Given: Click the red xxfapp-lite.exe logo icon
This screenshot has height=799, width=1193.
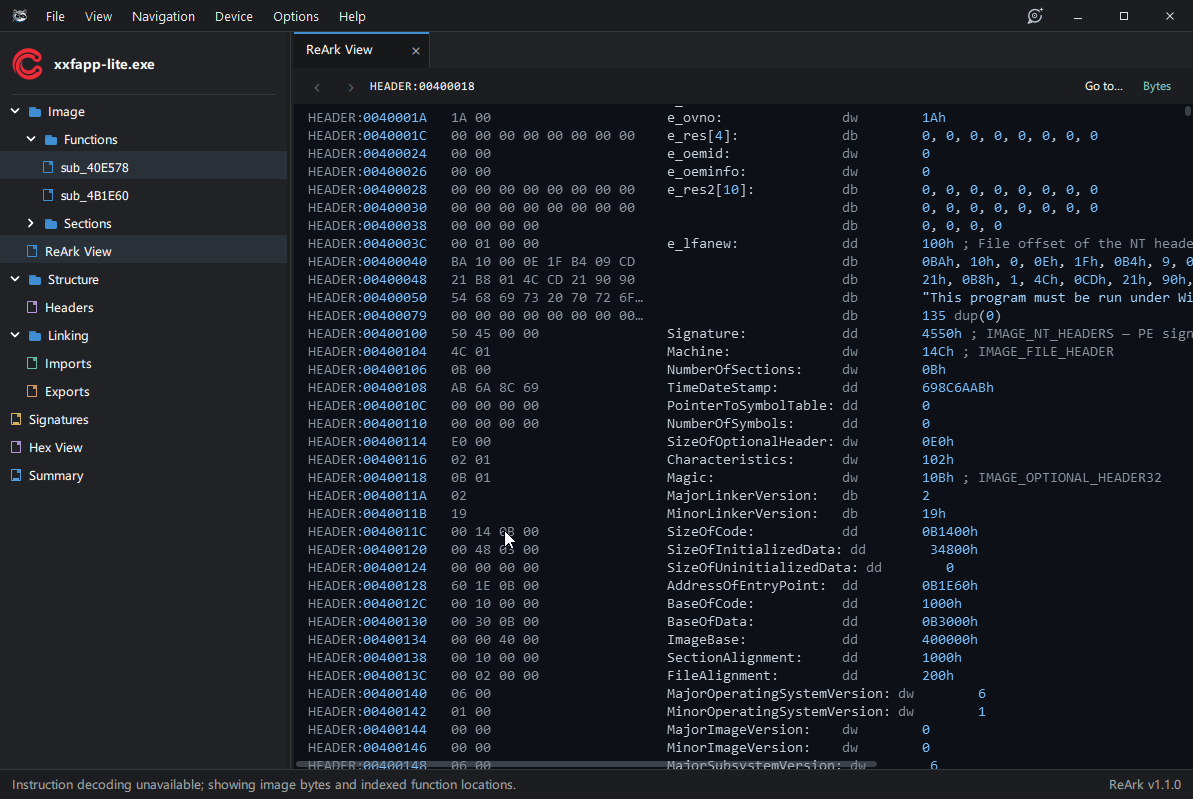Looking at the screenshot, I should (28, 65).
